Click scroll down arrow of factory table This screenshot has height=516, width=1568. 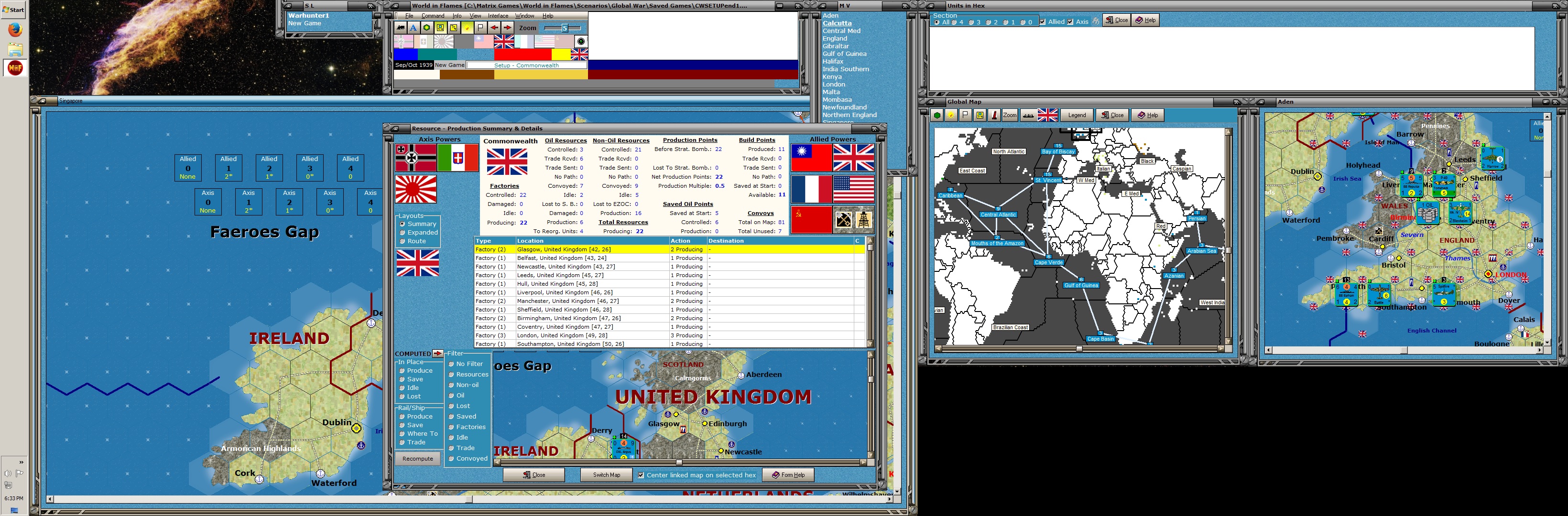coord(871,344)
